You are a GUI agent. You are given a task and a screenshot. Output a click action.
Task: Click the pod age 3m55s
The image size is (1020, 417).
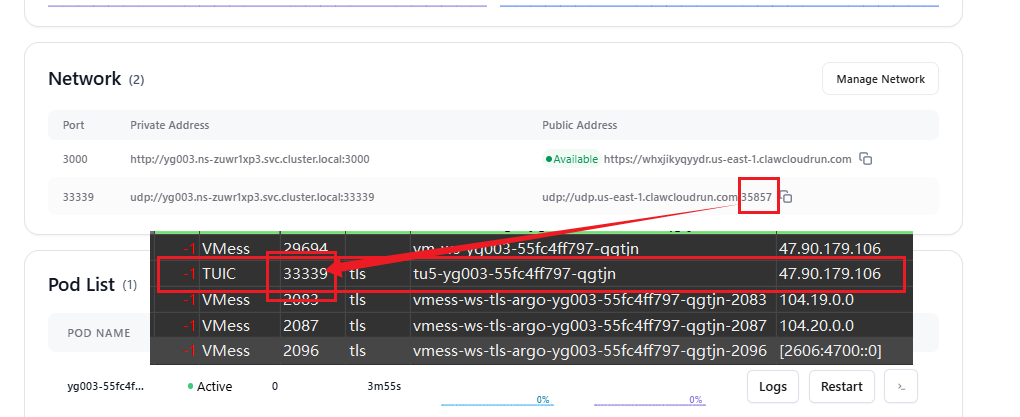[x=384, y=386]
